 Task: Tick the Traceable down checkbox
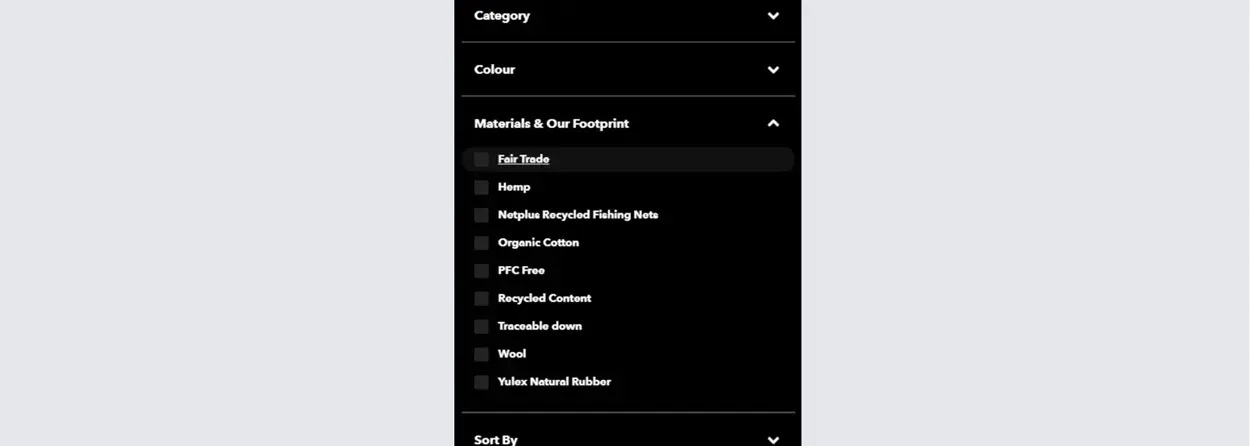[x=481, y=327]
